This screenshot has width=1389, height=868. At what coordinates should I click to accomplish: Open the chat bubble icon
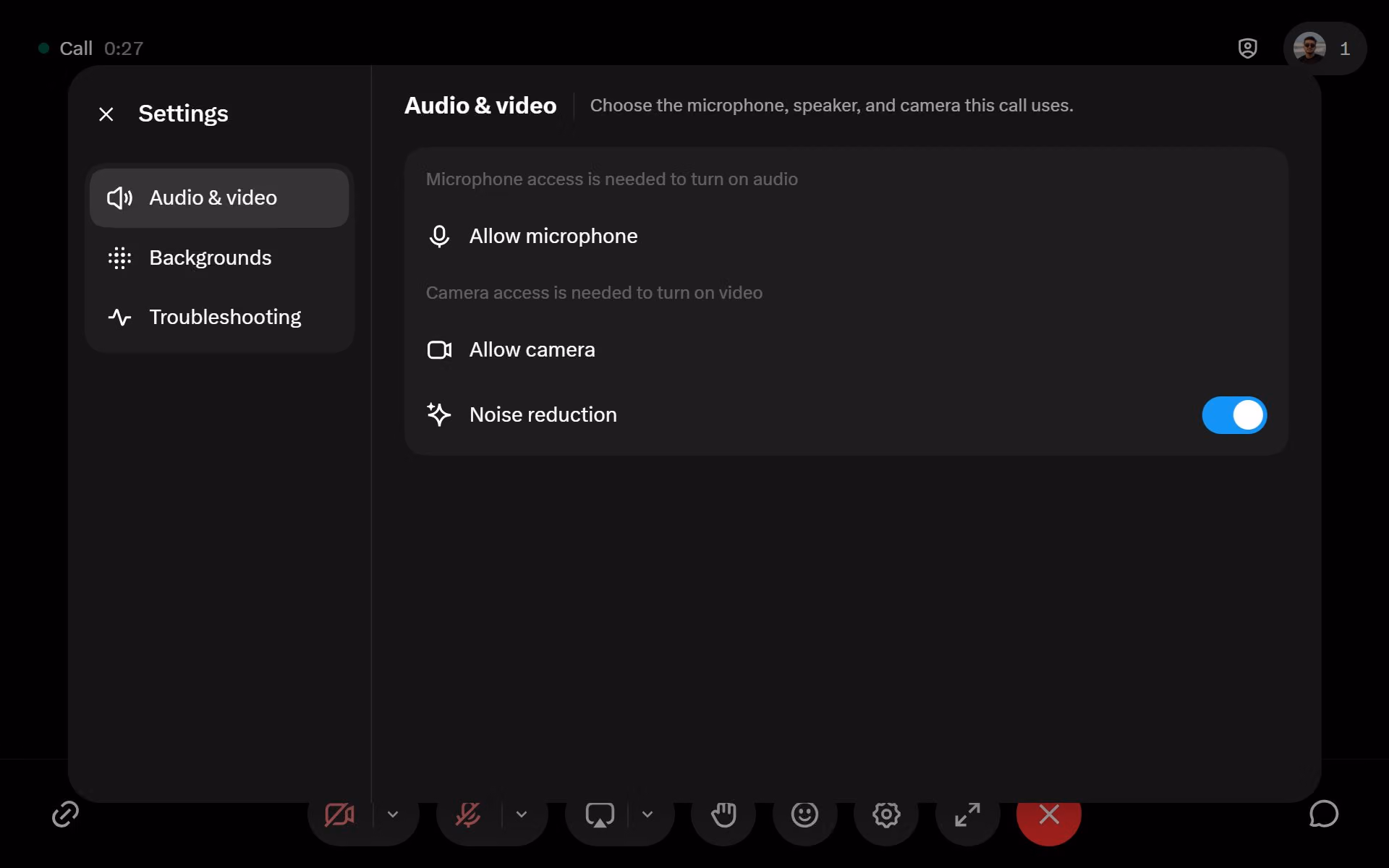[1324, 814]
